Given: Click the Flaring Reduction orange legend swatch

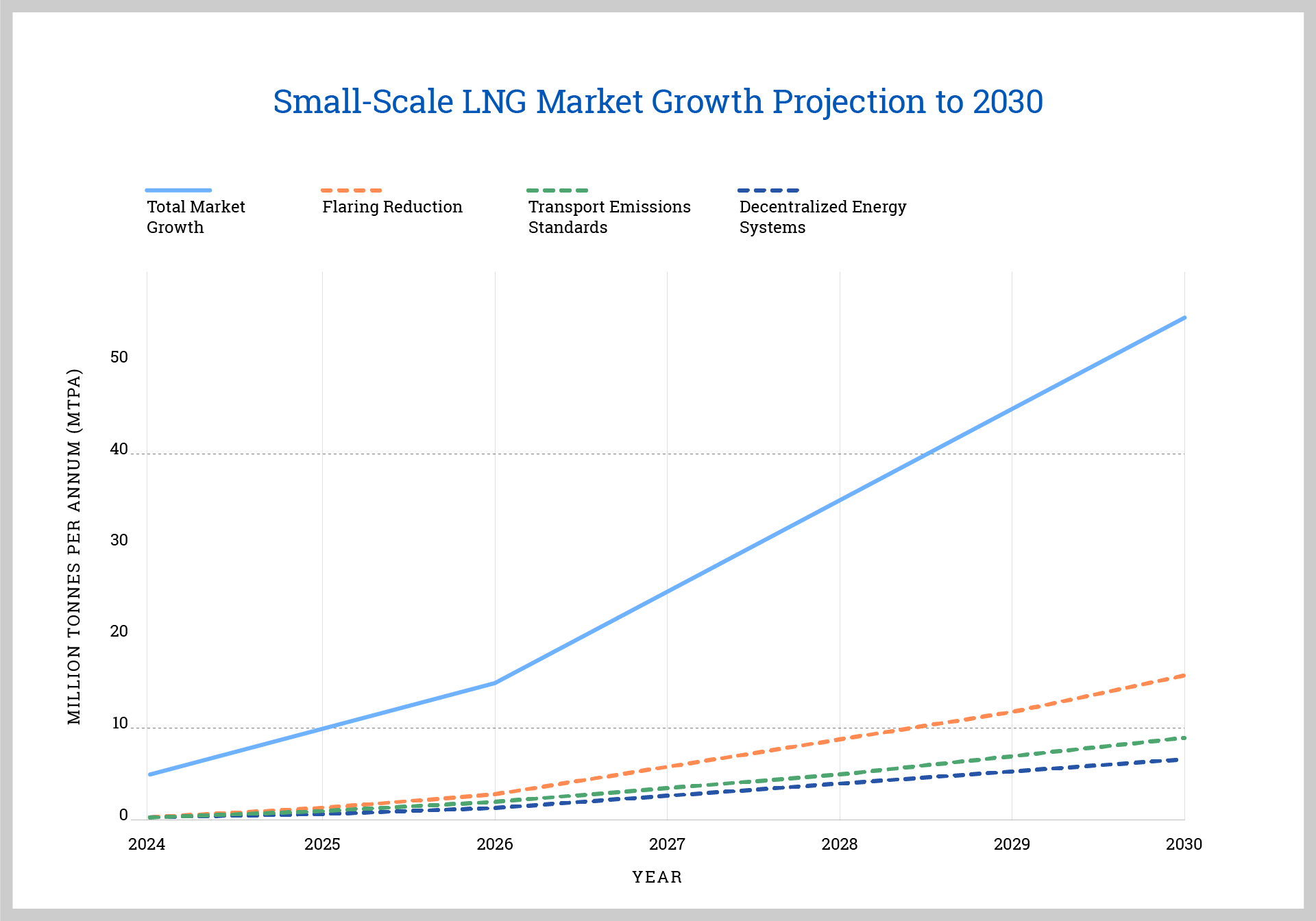Looking at the screenshot, I should 352,190.
